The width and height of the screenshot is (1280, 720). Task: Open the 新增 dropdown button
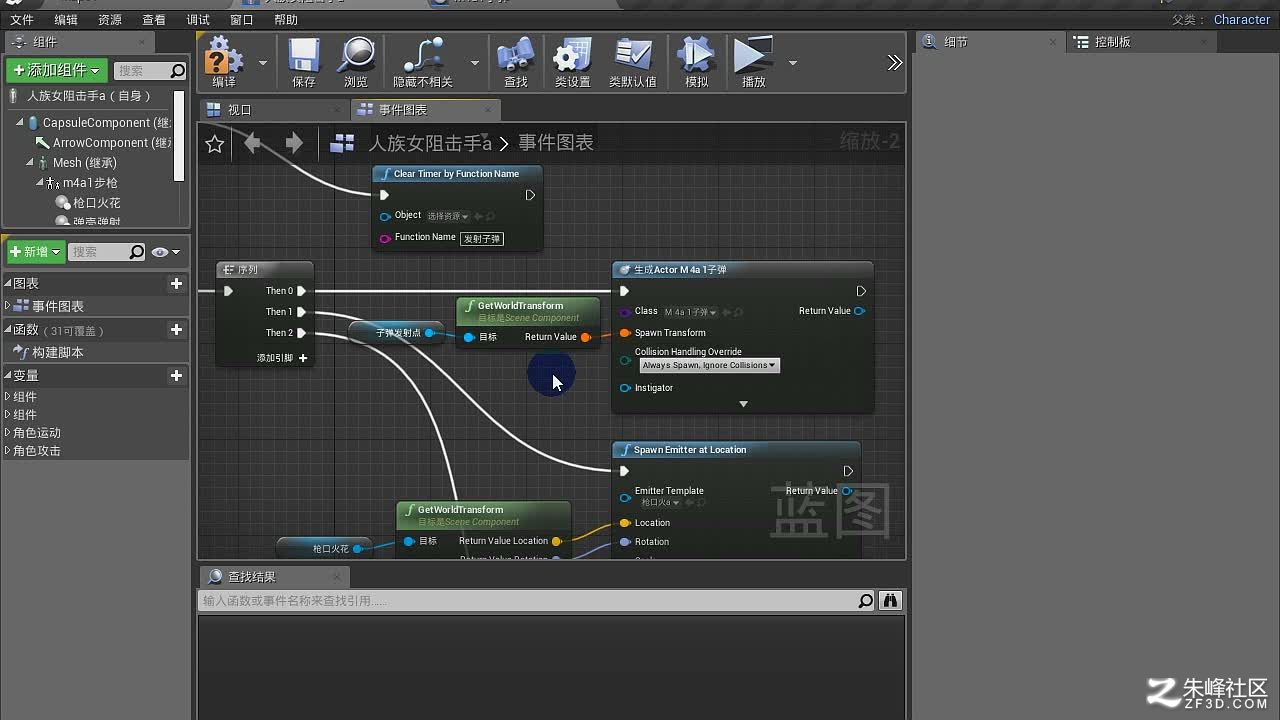point(36,252)
